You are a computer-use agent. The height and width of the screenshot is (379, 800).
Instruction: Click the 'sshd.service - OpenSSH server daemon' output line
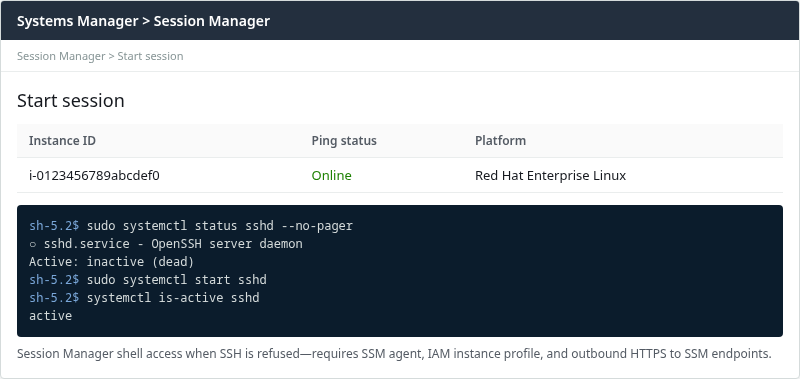click(x=166, y=244)
